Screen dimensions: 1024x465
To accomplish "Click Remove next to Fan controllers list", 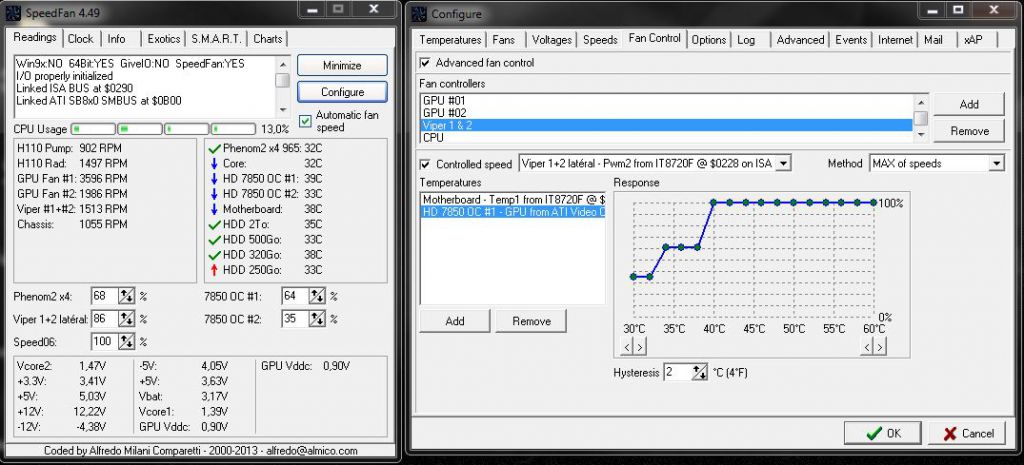I will click(x=969, y=131).
